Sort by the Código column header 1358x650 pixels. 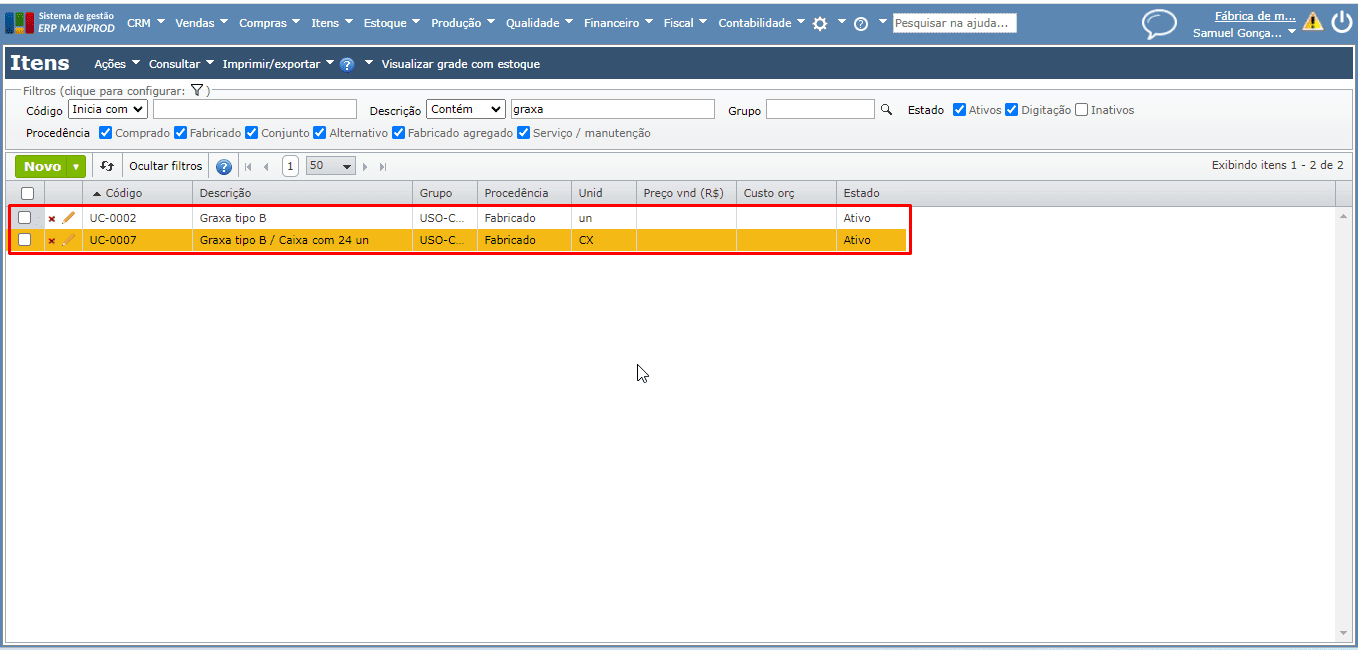[x=137, y=193]
